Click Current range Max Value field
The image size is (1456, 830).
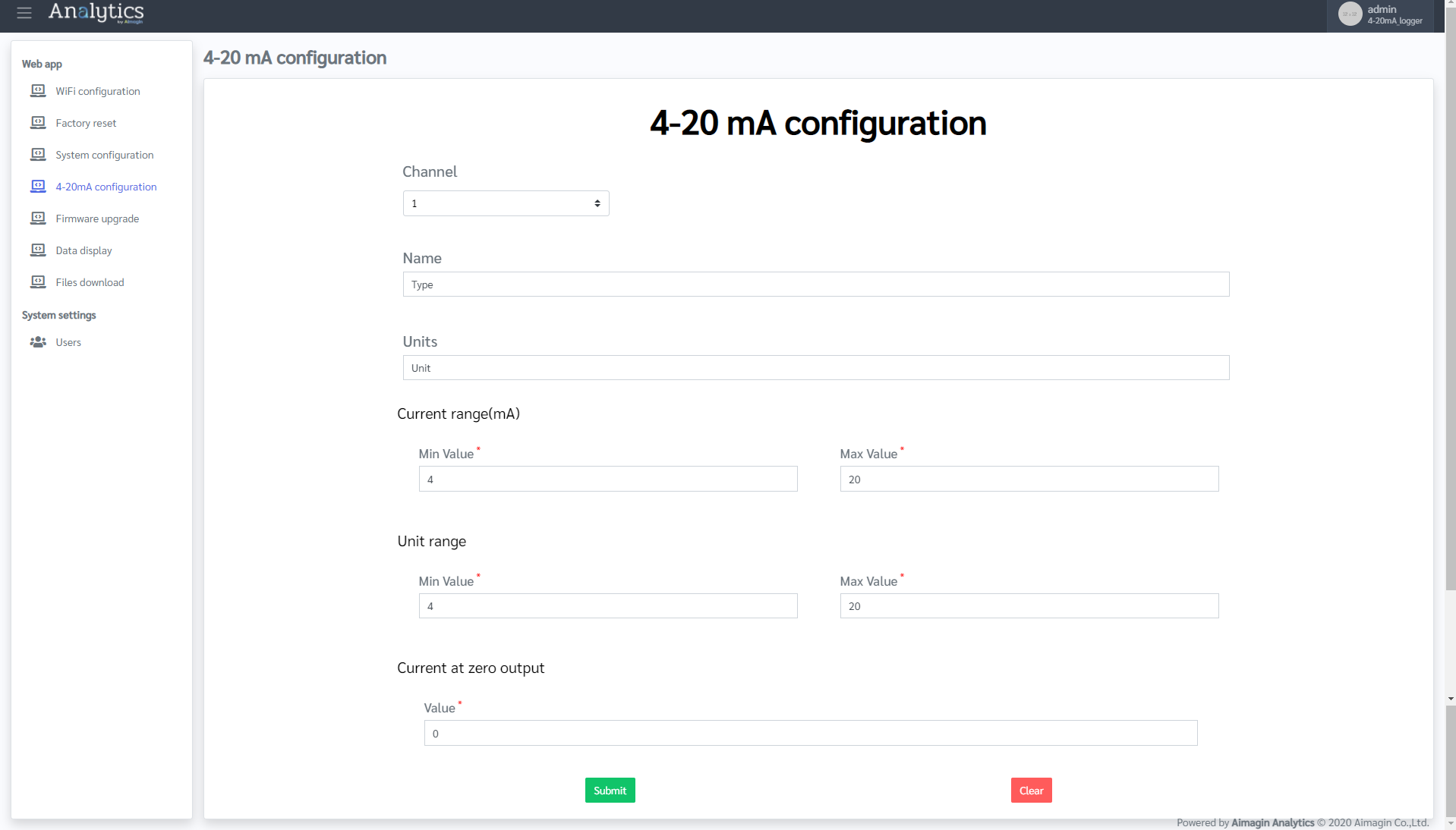click(1029, 479)
